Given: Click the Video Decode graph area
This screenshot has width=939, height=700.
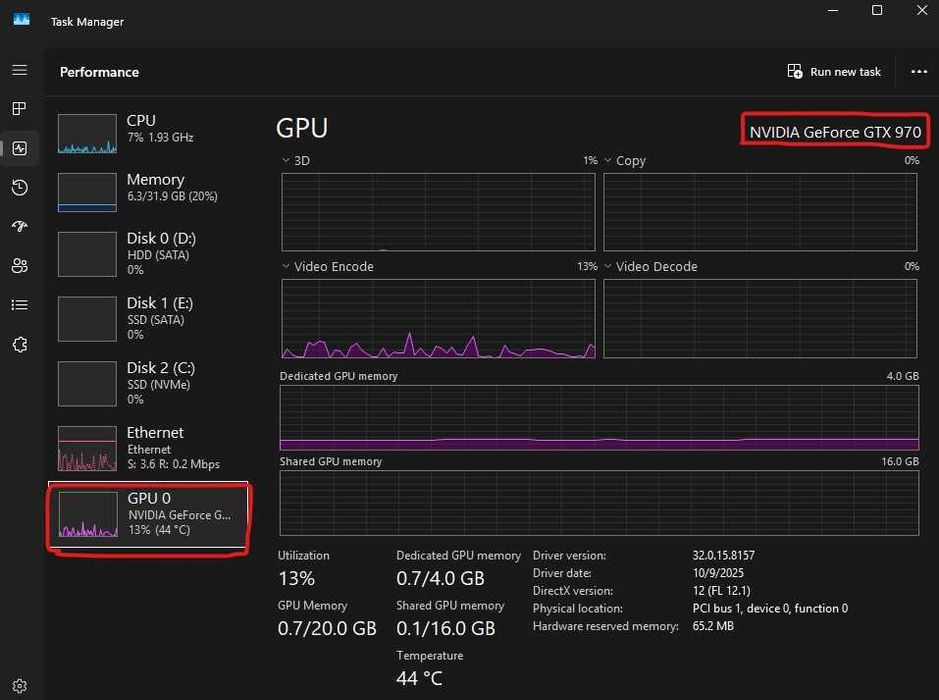Looking at the screenshot, I should (760, 319).
